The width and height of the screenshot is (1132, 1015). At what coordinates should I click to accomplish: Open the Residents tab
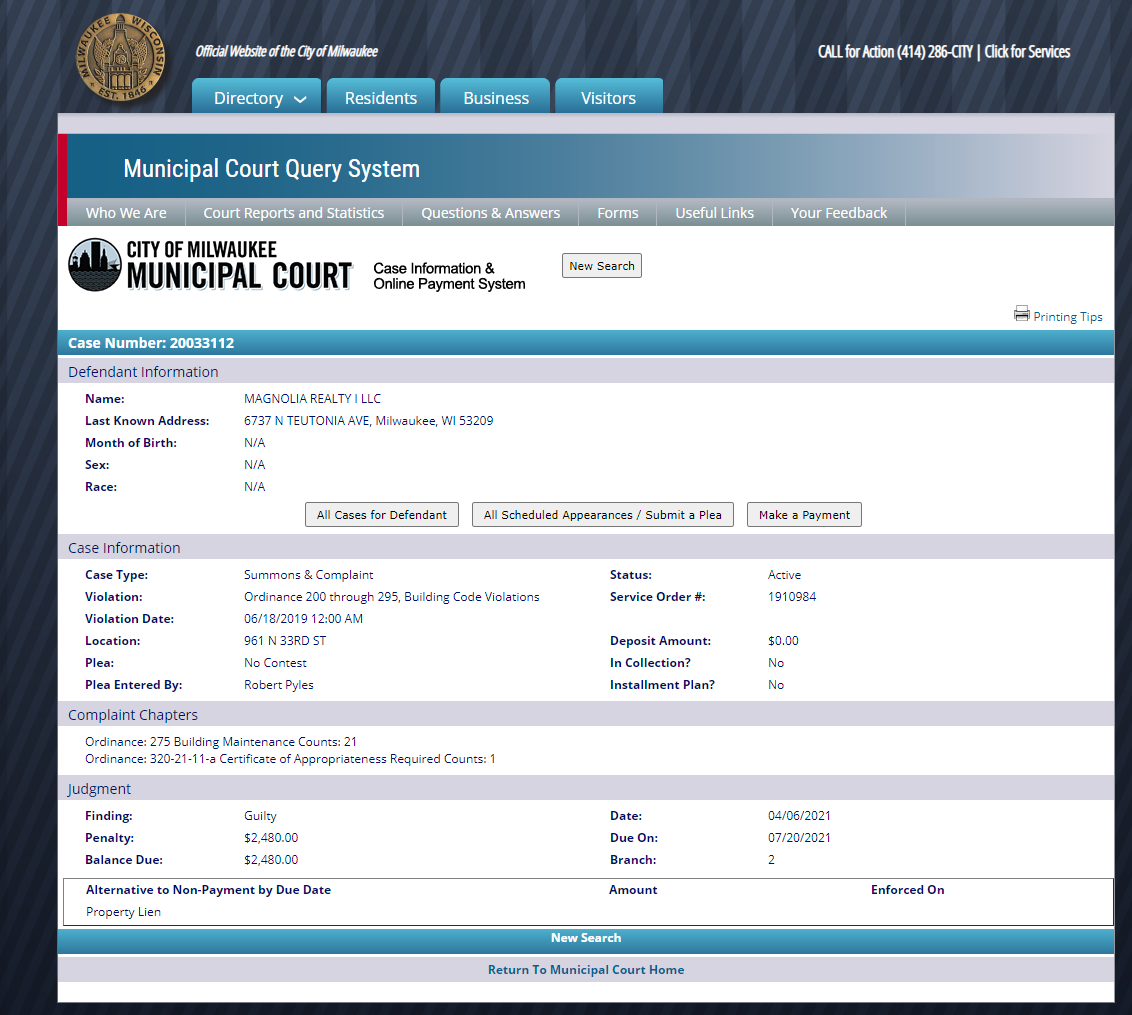[x=380, y=98]
